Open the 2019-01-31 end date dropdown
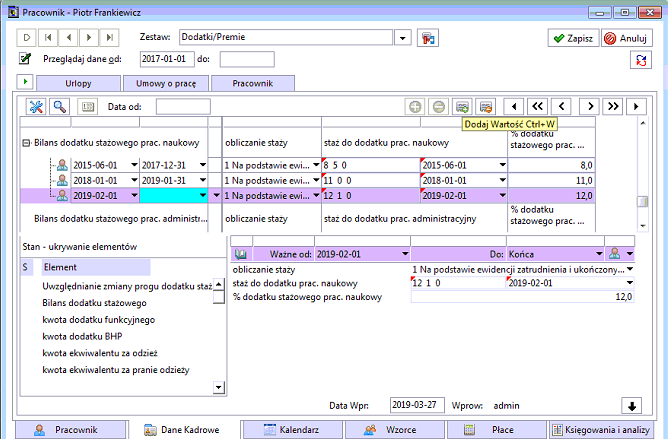 (203, 180)
